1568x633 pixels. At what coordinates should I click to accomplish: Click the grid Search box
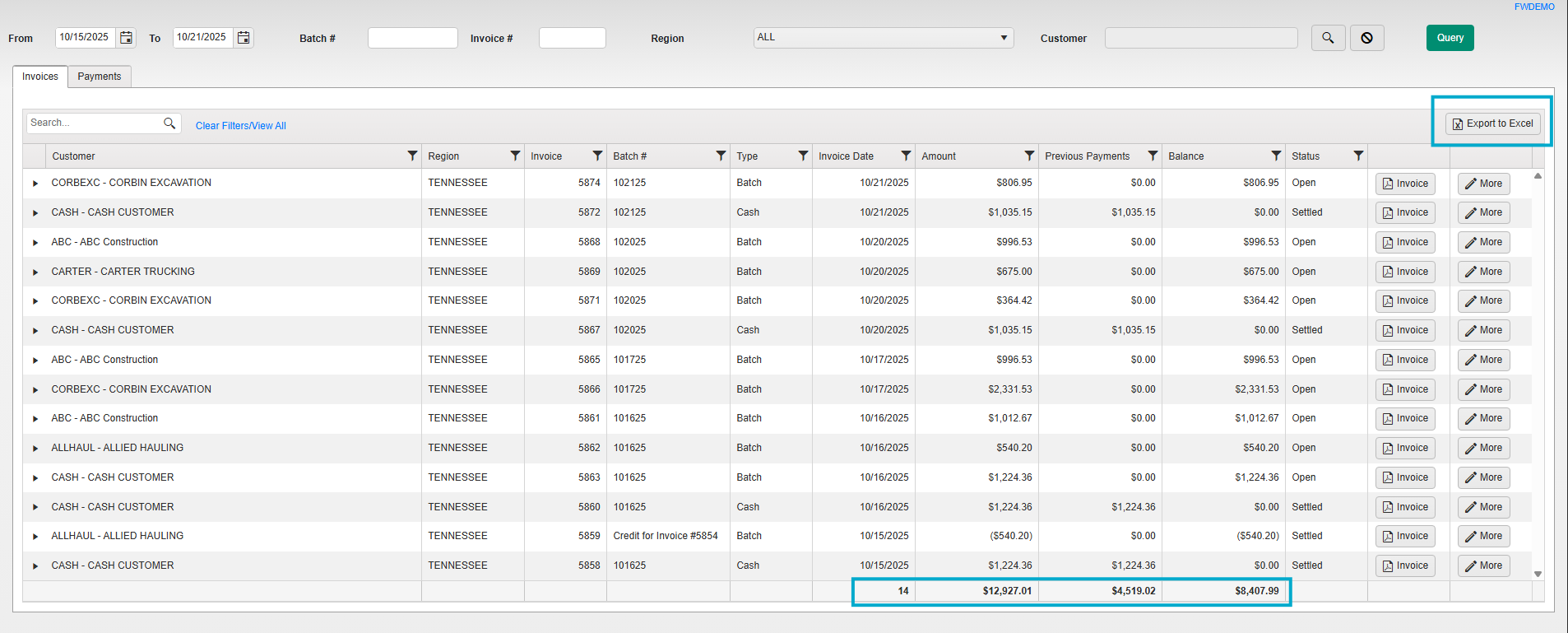(94, 123)
